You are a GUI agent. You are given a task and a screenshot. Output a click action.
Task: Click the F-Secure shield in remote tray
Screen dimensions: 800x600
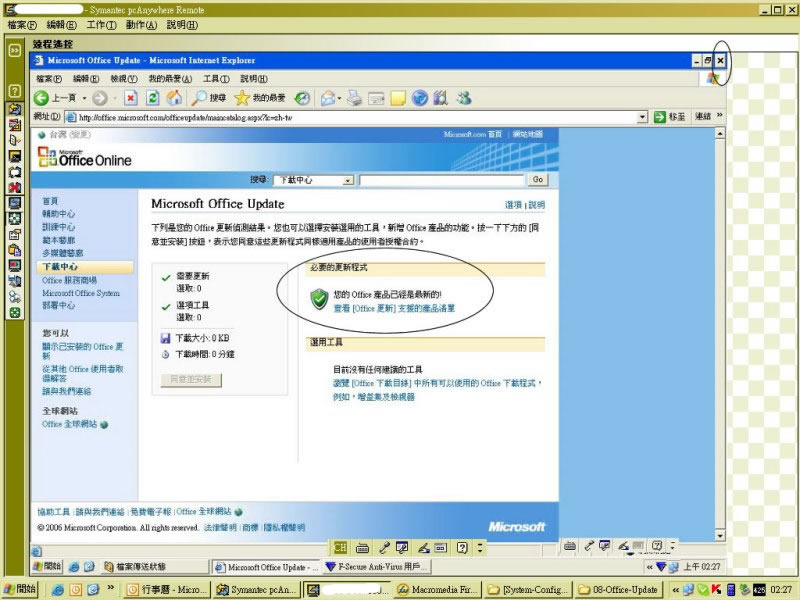click(x=661, y=566)
